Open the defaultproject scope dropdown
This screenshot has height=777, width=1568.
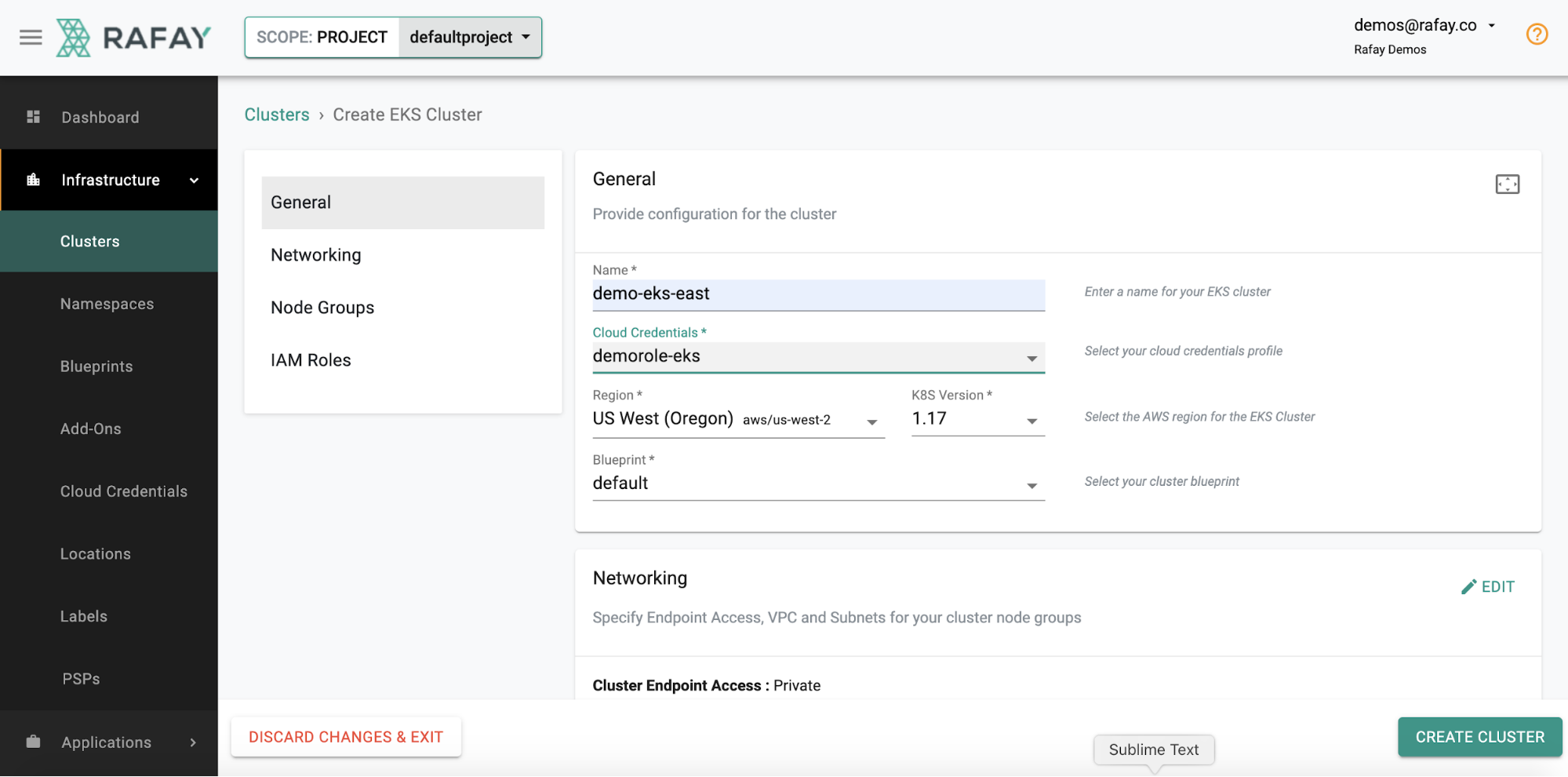pos(470,38)
